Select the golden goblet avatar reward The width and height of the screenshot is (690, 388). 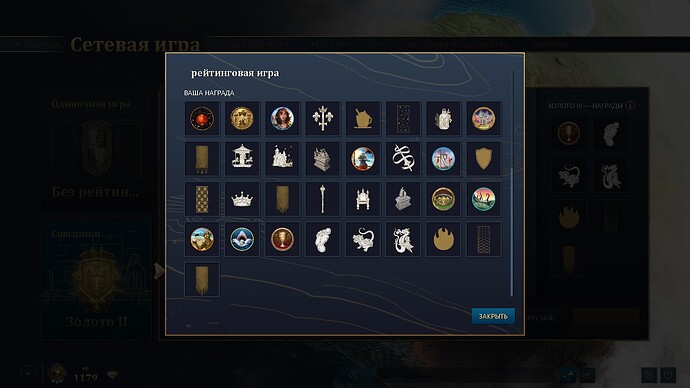[x=282, y=240]
